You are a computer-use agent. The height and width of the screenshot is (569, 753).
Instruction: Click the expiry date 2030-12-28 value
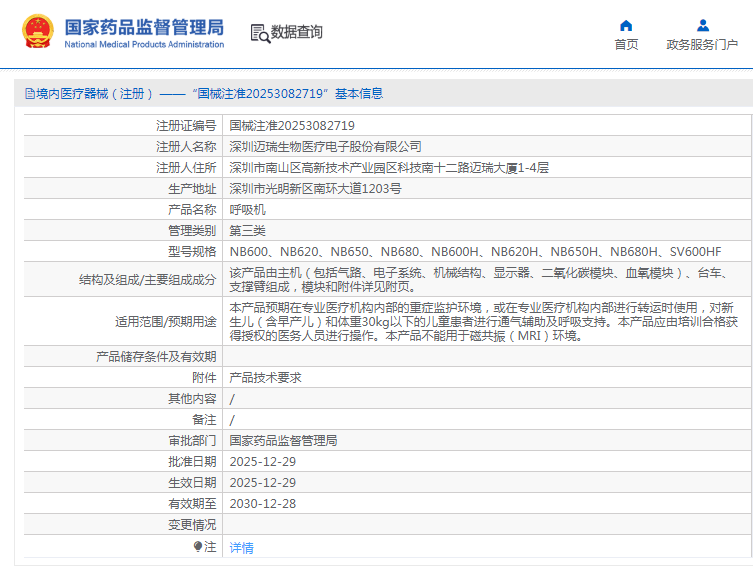pos(262,503)
